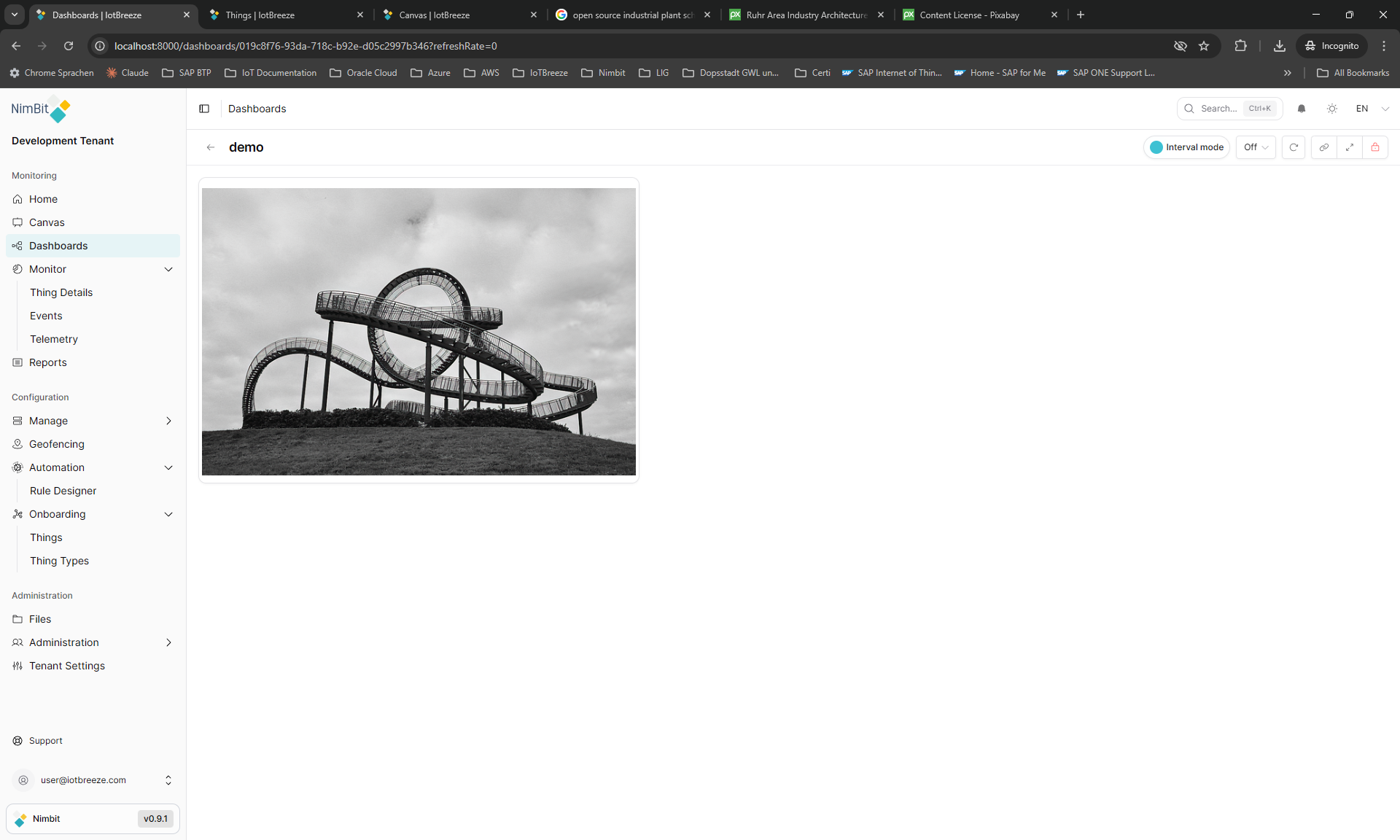Open Tenant Settings in the sidebar
This screenshot has width=1400, height=840.
tap(66, 666)
